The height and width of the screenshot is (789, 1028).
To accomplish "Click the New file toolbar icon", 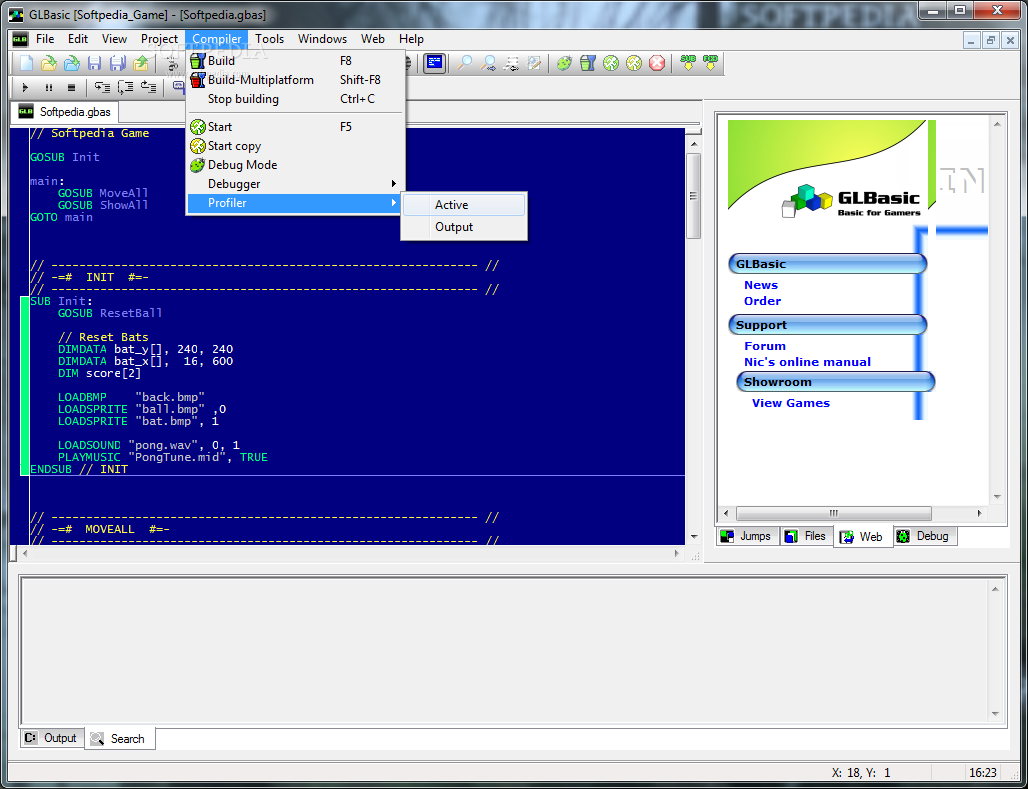I will tap(26, 63).
